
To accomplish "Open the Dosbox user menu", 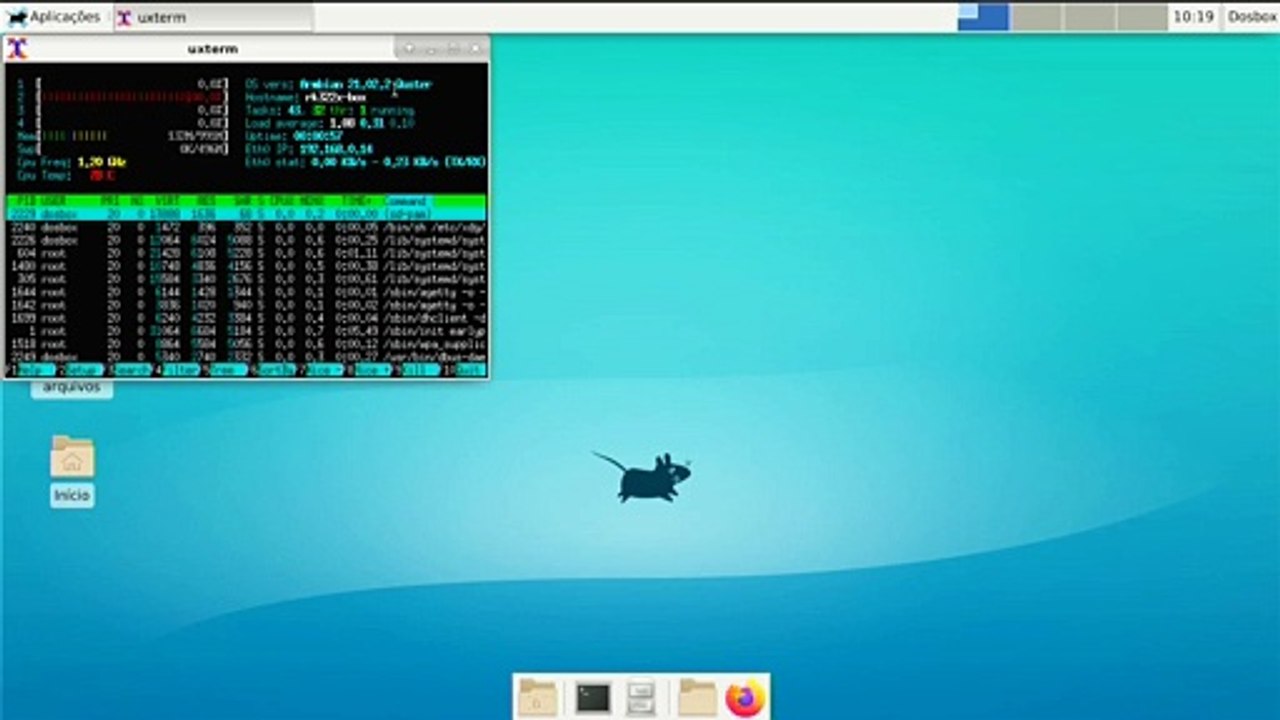I will [x=1252, y=17].
